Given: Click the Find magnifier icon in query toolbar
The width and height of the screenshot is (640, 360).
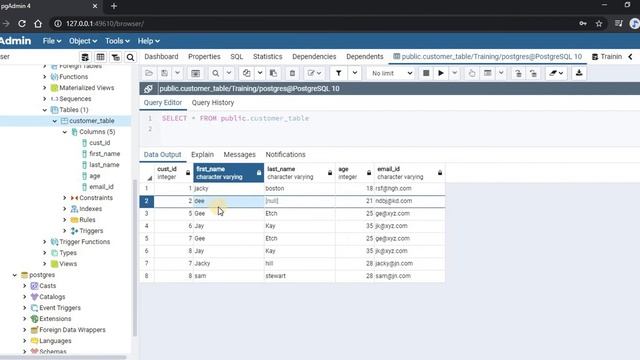Looking at the screenshot, I should point(216,73).
